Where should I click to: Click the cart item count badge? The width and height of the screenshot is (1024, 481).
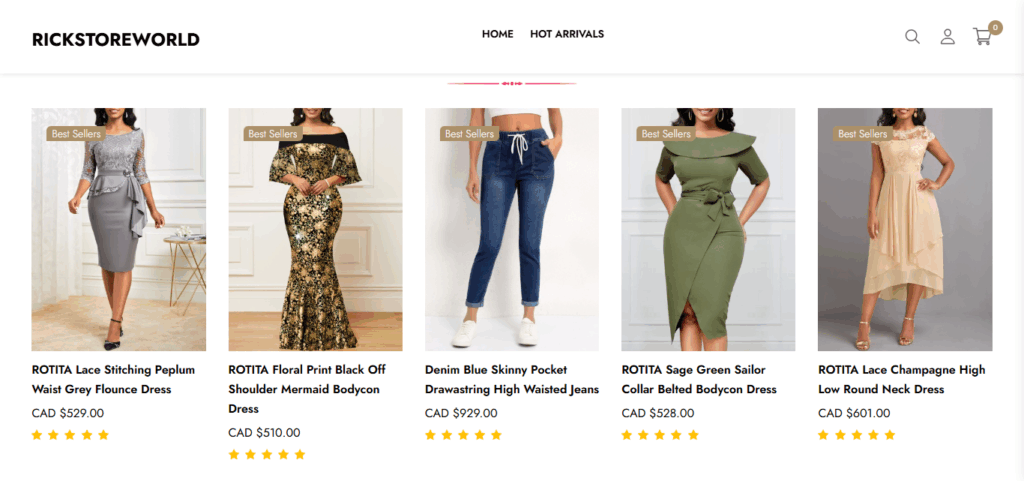pos(995,27)
